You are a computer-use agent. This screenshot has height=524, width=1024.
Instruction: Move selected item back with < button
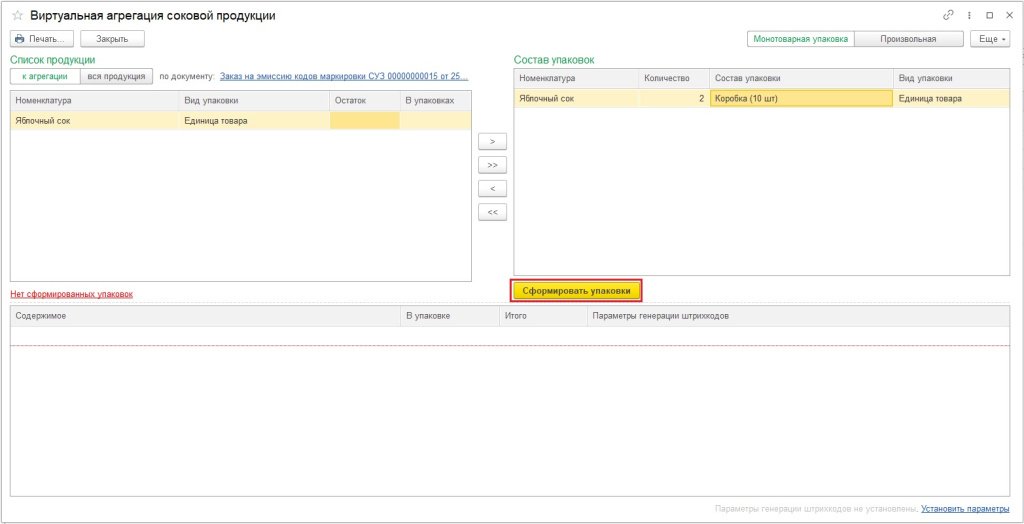click(492, 188)
